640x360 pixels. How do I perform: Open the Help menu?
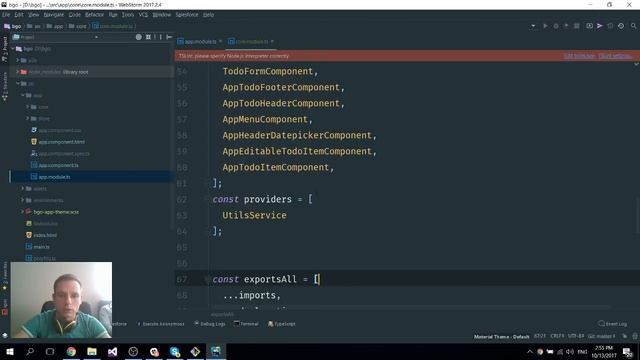pyautogui.click(x=209, y=15)
